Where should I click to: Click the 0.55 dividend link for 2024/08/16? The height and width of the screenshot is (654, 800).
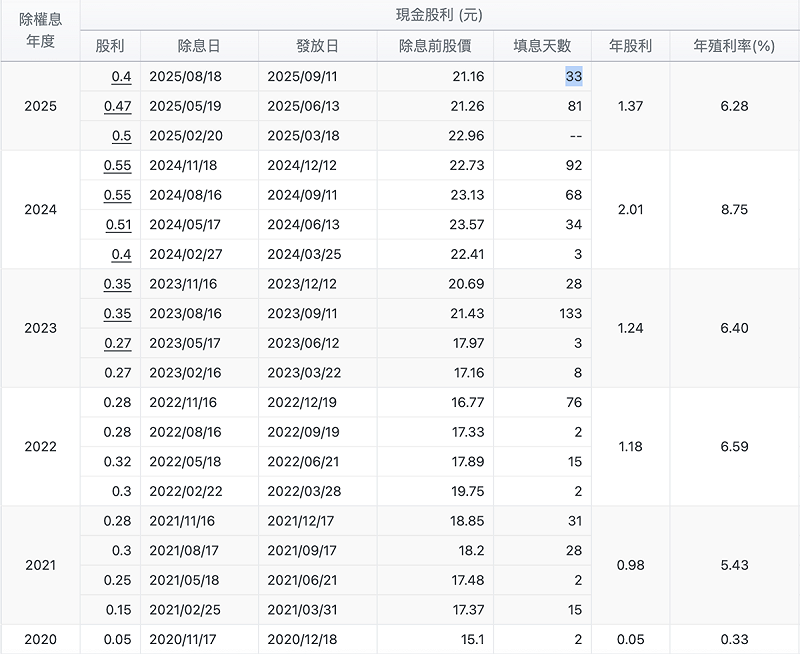coord(118,195)
